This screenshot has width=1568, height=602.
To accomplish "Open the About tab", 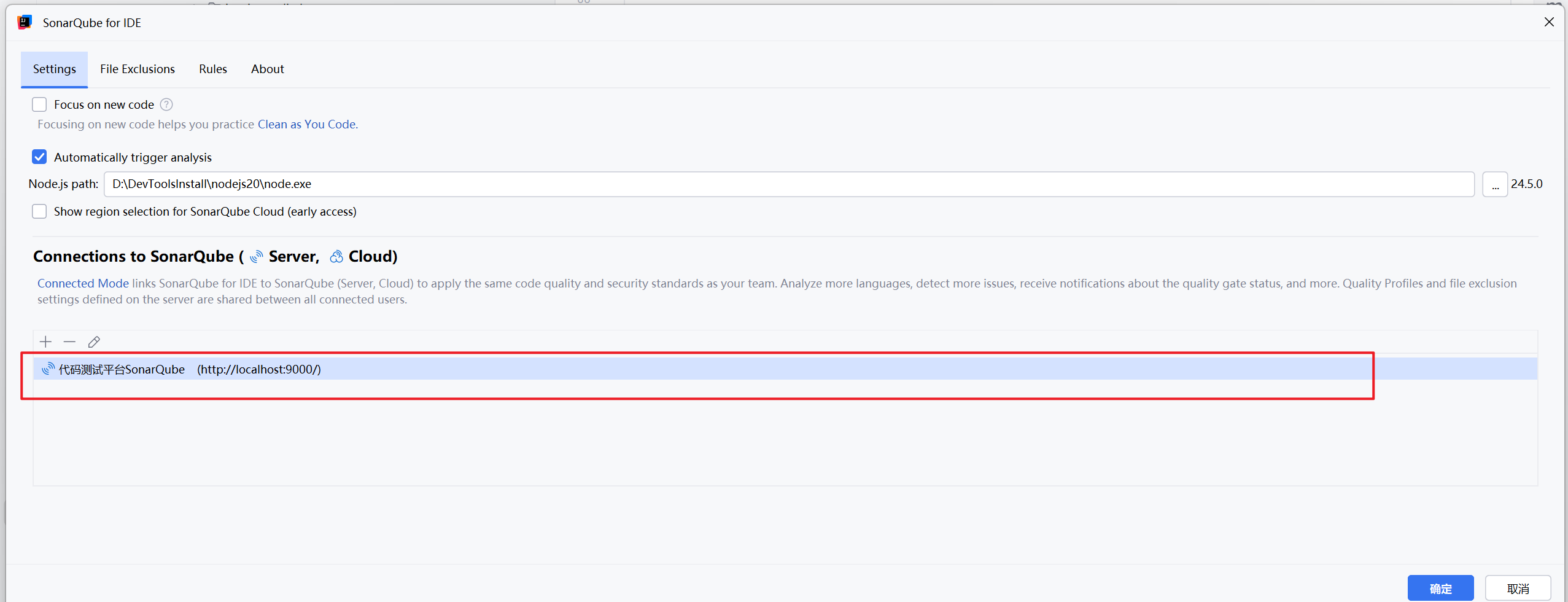I will pos(268,69).
